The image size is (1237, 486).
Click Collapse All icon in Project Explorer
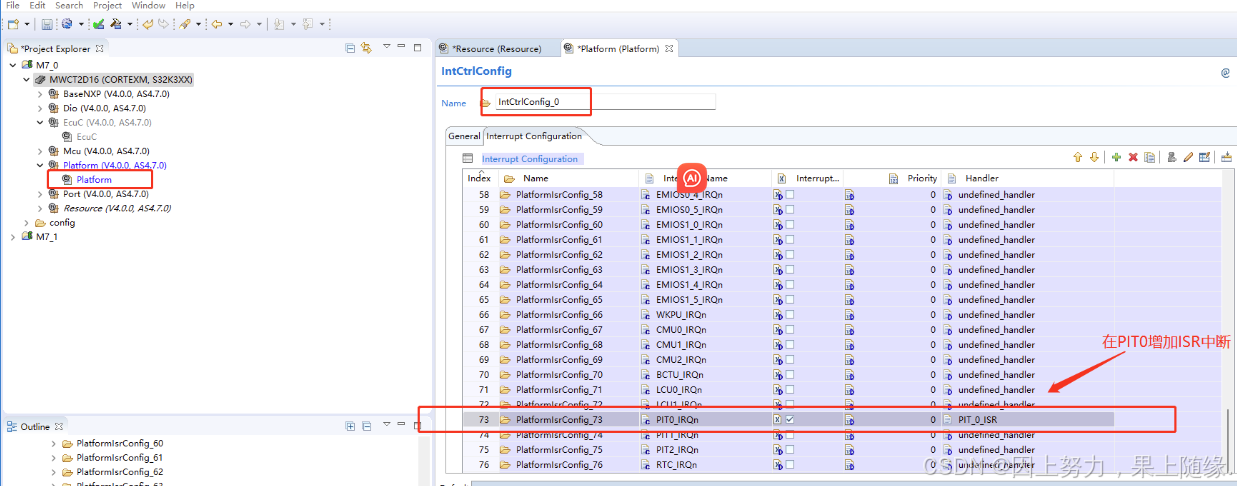click(x=350, y=48)
